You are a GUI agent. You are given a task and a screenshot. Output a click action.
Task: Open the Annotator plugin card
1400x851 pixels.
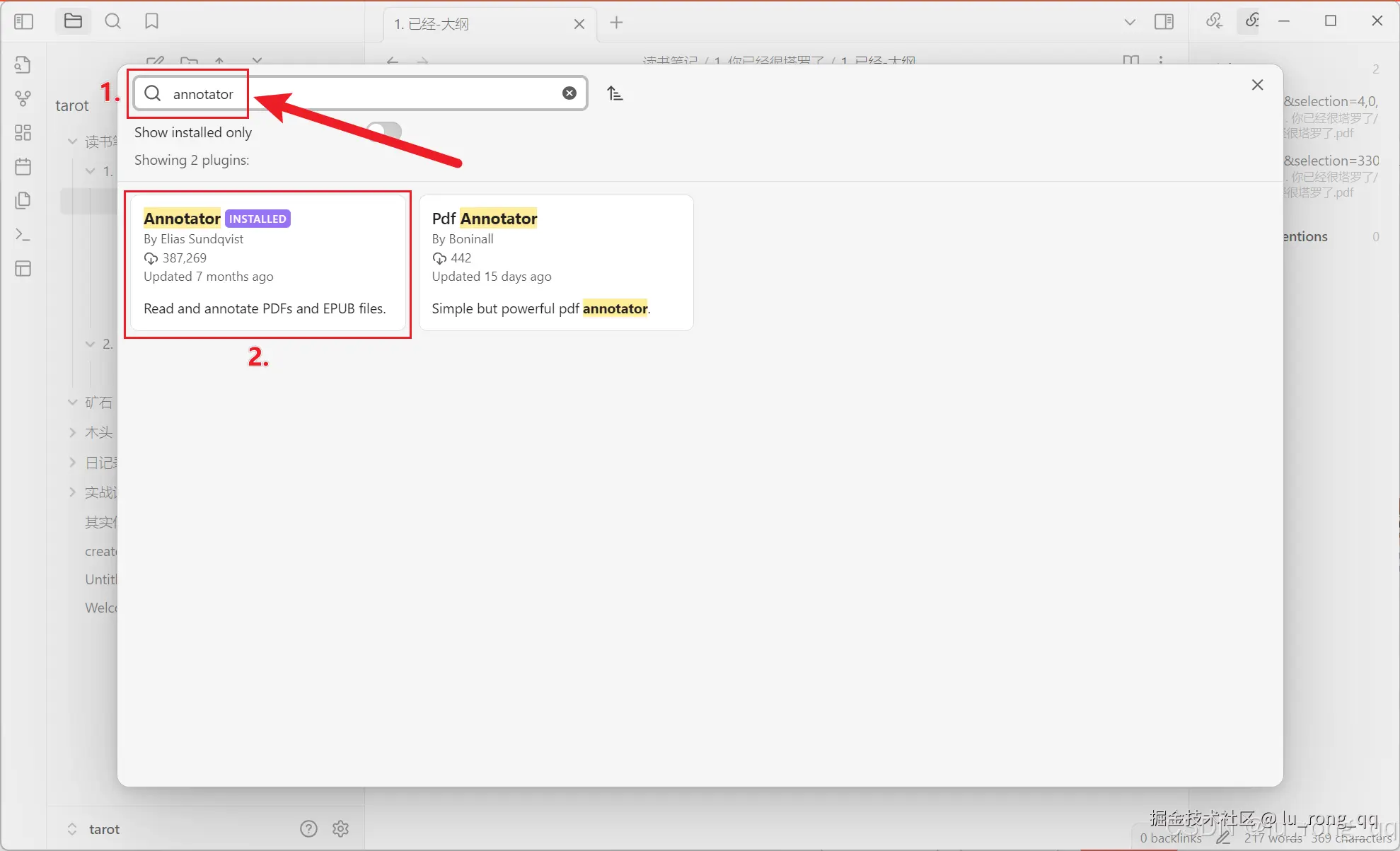pos(267,263)
